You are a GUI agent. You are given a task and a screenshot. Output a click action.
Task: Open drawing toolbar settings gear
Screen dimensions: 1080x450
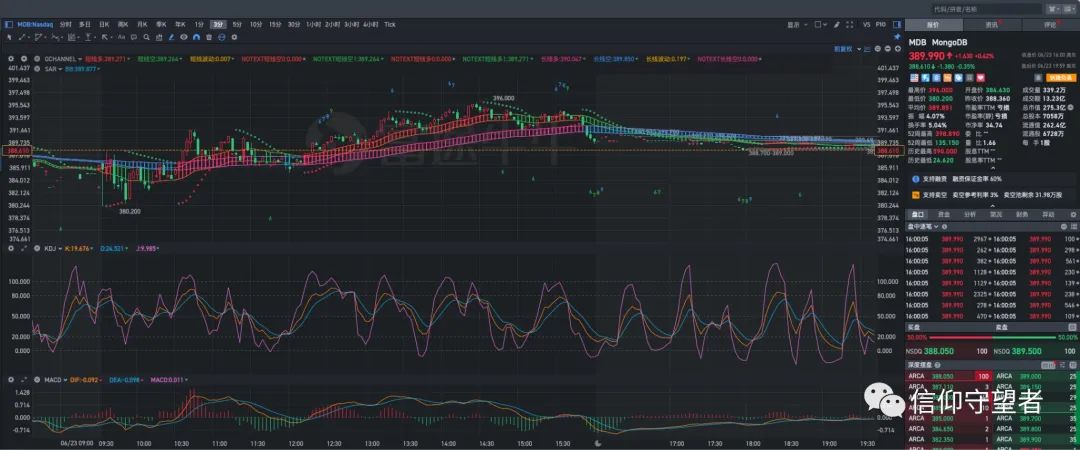point(234,37)
